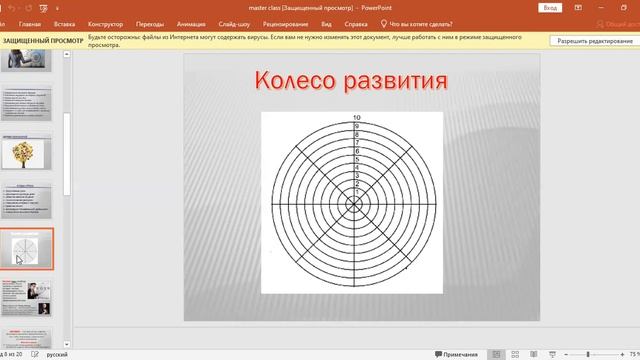Select the last partially visible slide thumbnail with red text
Screen dimensions: 640x360
[x=27, y=338]
